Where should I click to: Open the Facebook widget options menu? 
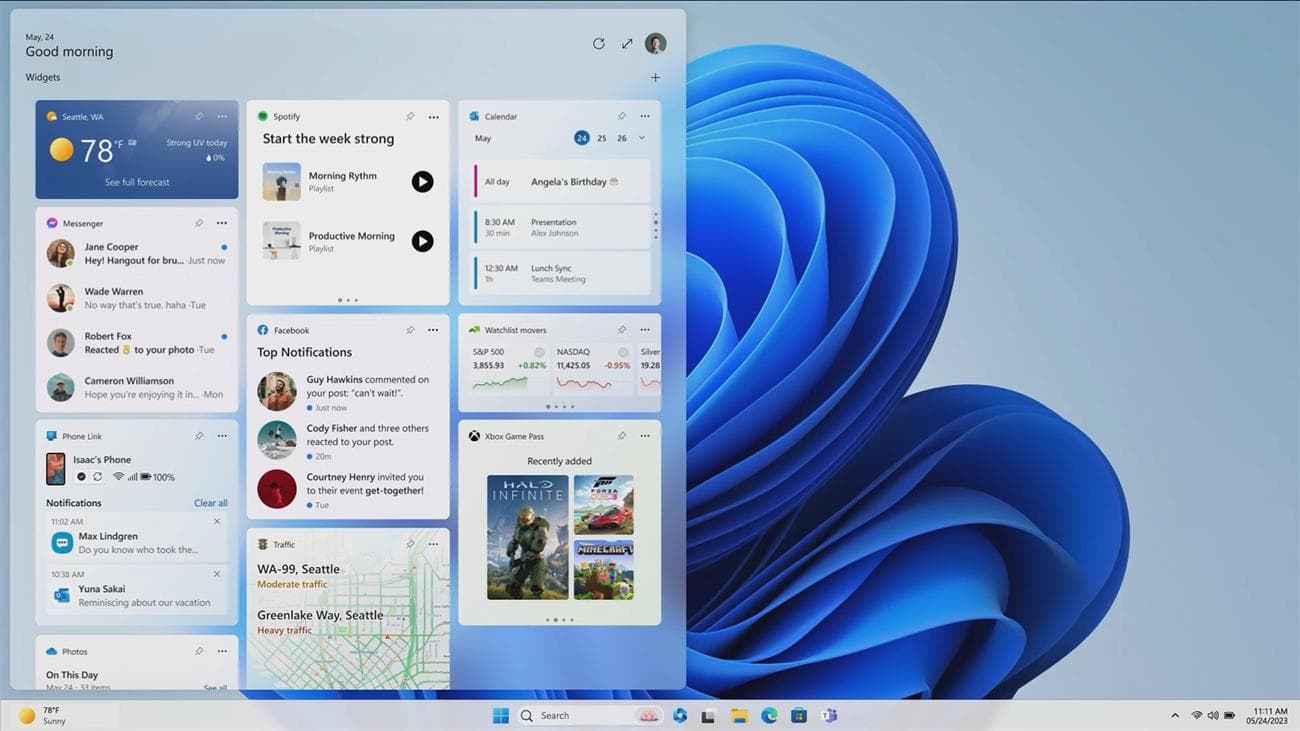433,330
